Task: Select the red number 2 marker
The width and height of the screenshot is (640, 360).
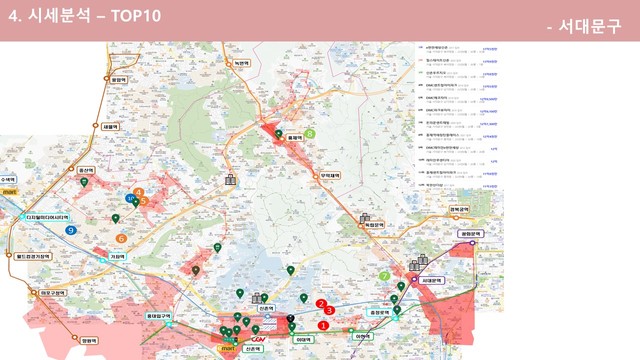Action: click(321, 304)
